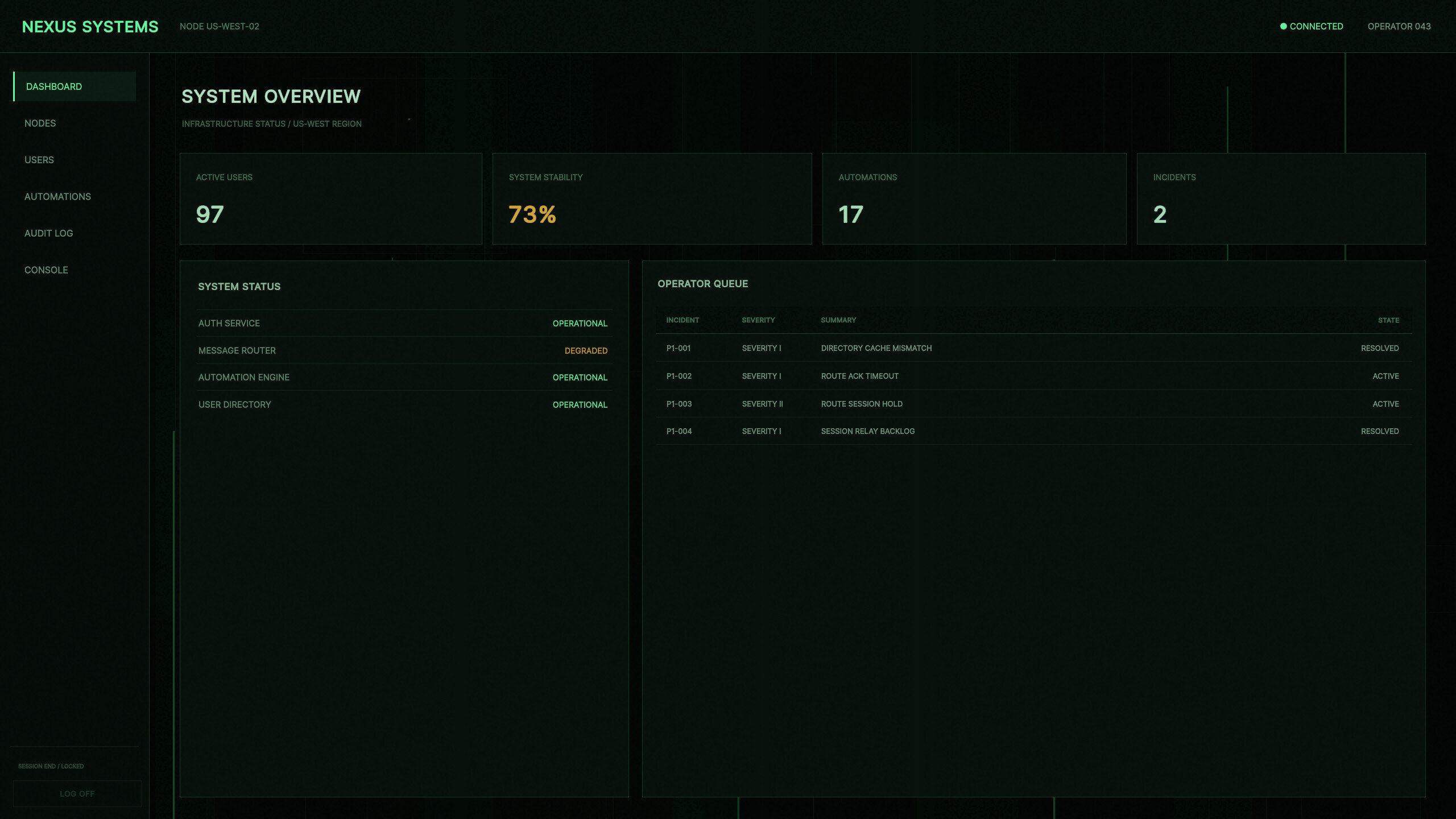Click Session End / Locked label
Screen dimensions: 1456x819
pyautogui.click(x=51, y=766)
